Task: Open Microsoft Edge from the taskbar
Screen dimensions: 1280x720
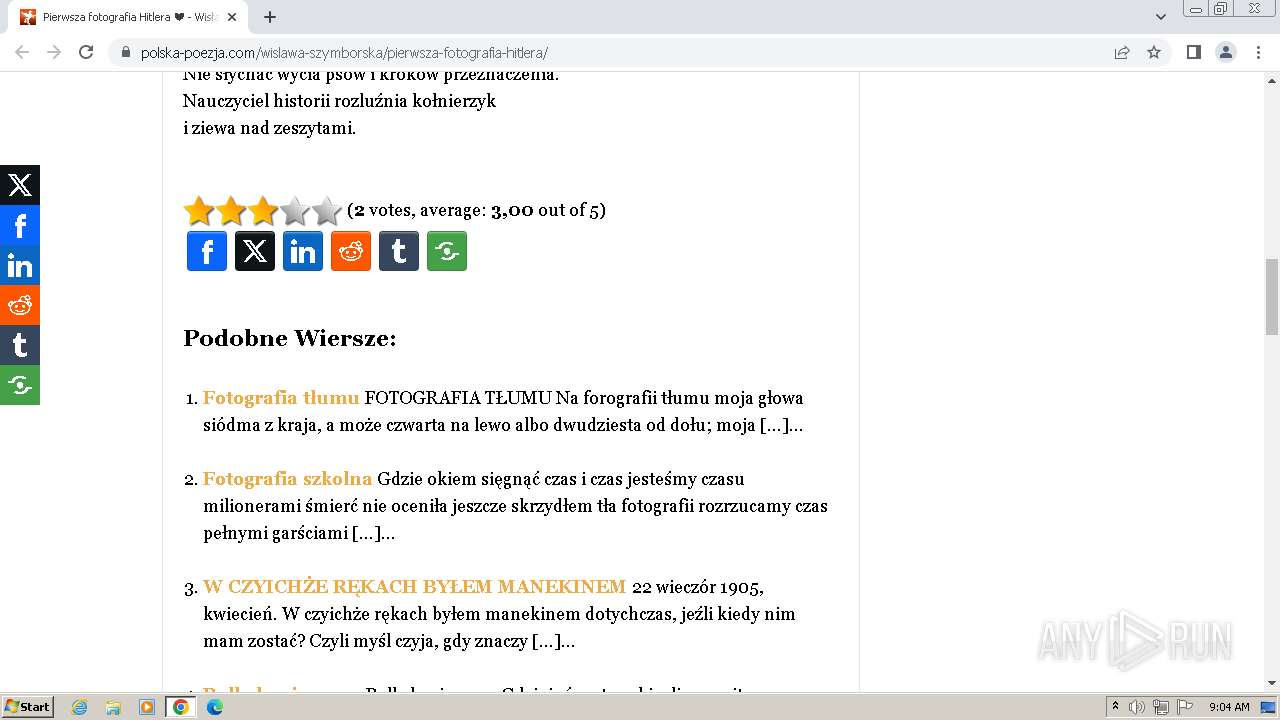Action: (x=215, y=707)
